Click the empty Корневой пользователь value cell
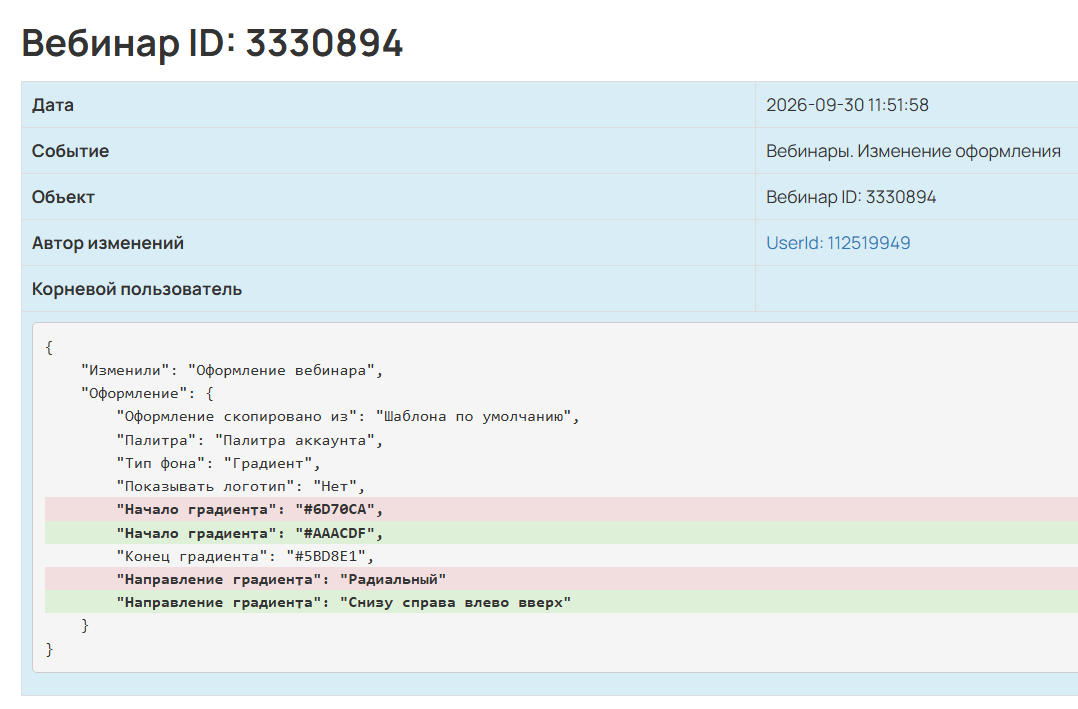1078x709 pixels. pos(916,289)
